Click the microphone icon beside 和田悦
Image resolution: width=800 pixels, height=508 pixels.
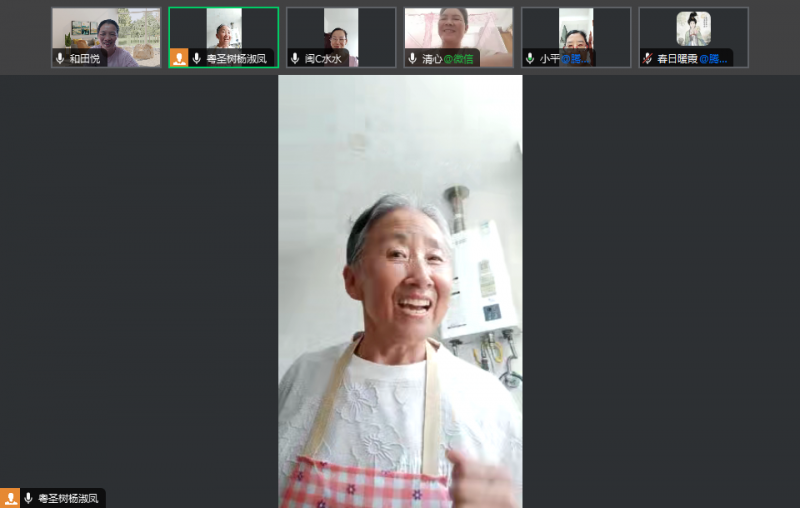point(60,59)
